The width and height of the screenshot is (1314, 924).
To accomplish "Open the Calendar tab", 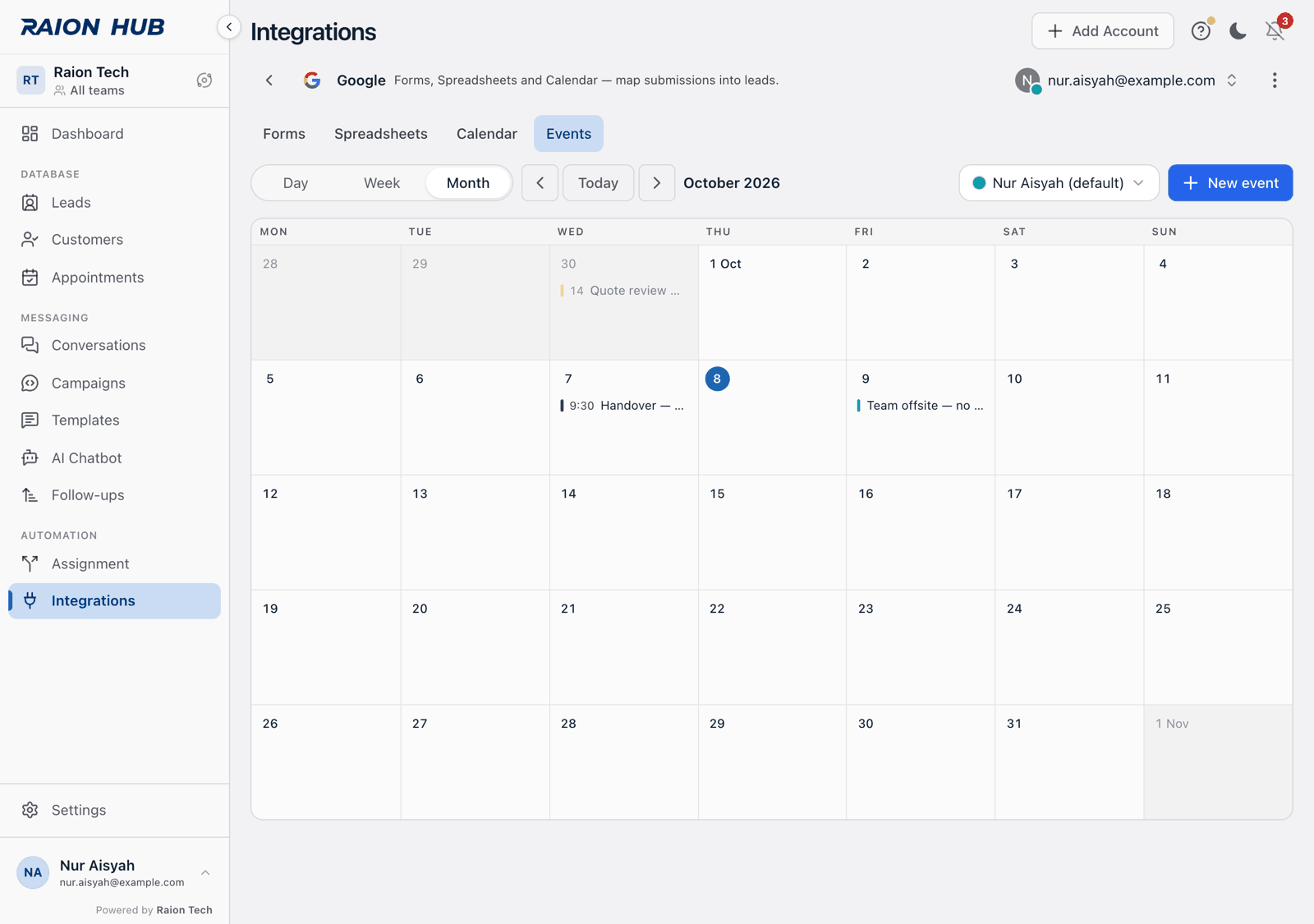I will (x=487, y=134).
